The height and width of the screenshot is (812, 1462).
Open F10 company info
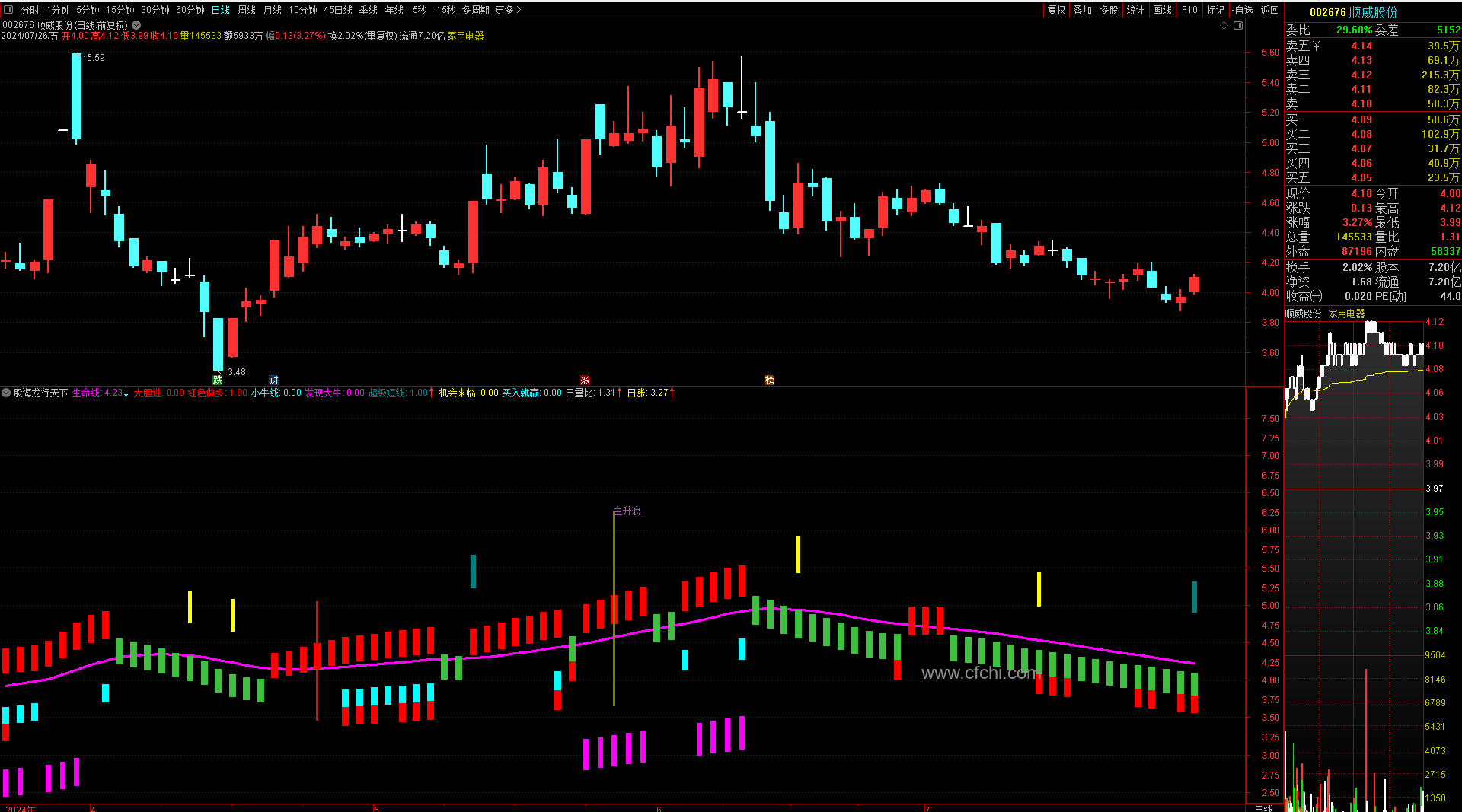tap(1189, 10)
